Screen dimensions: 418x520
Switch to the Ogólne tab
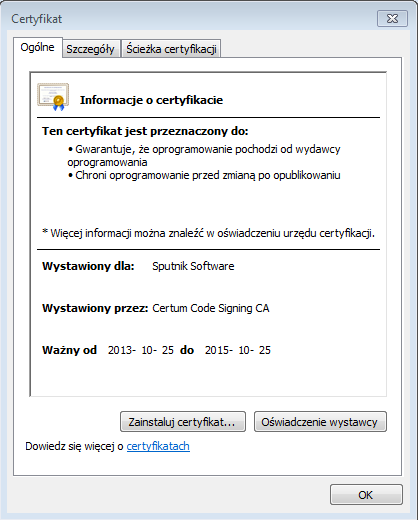pos(38,47)
